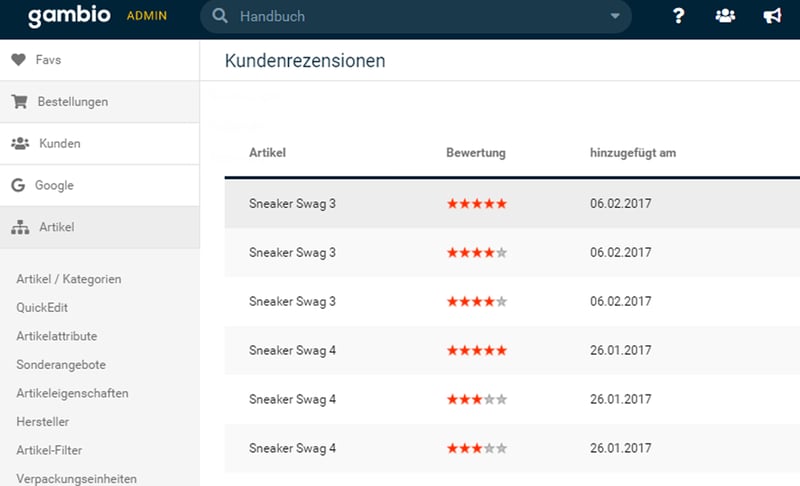Go to Artikel / Kategorien
Image resolution: width=800 pixels, height=486 pixels.
tap(69, 279)
